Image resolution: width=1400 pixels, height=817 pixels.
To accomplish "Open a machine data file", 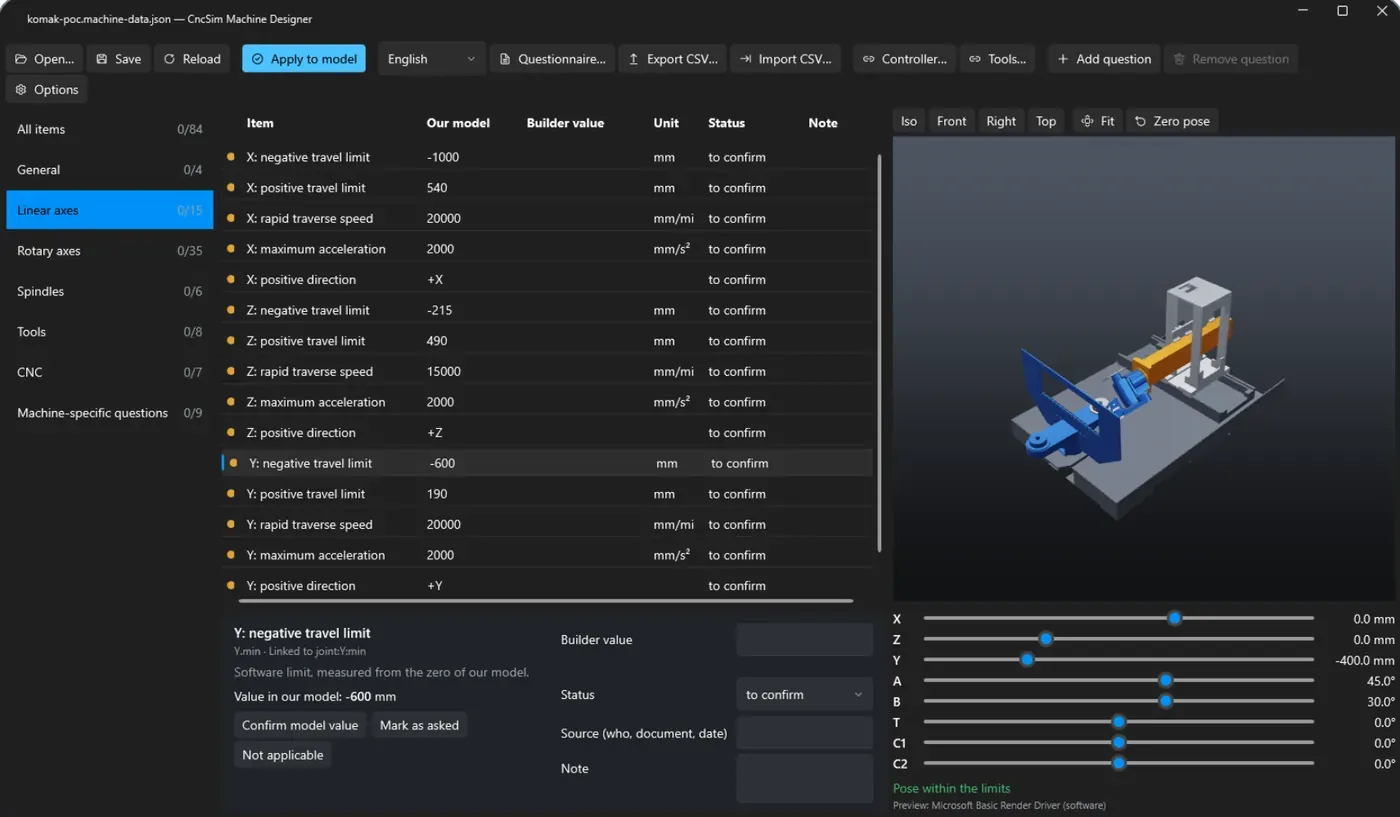I will tap(44, 59).
